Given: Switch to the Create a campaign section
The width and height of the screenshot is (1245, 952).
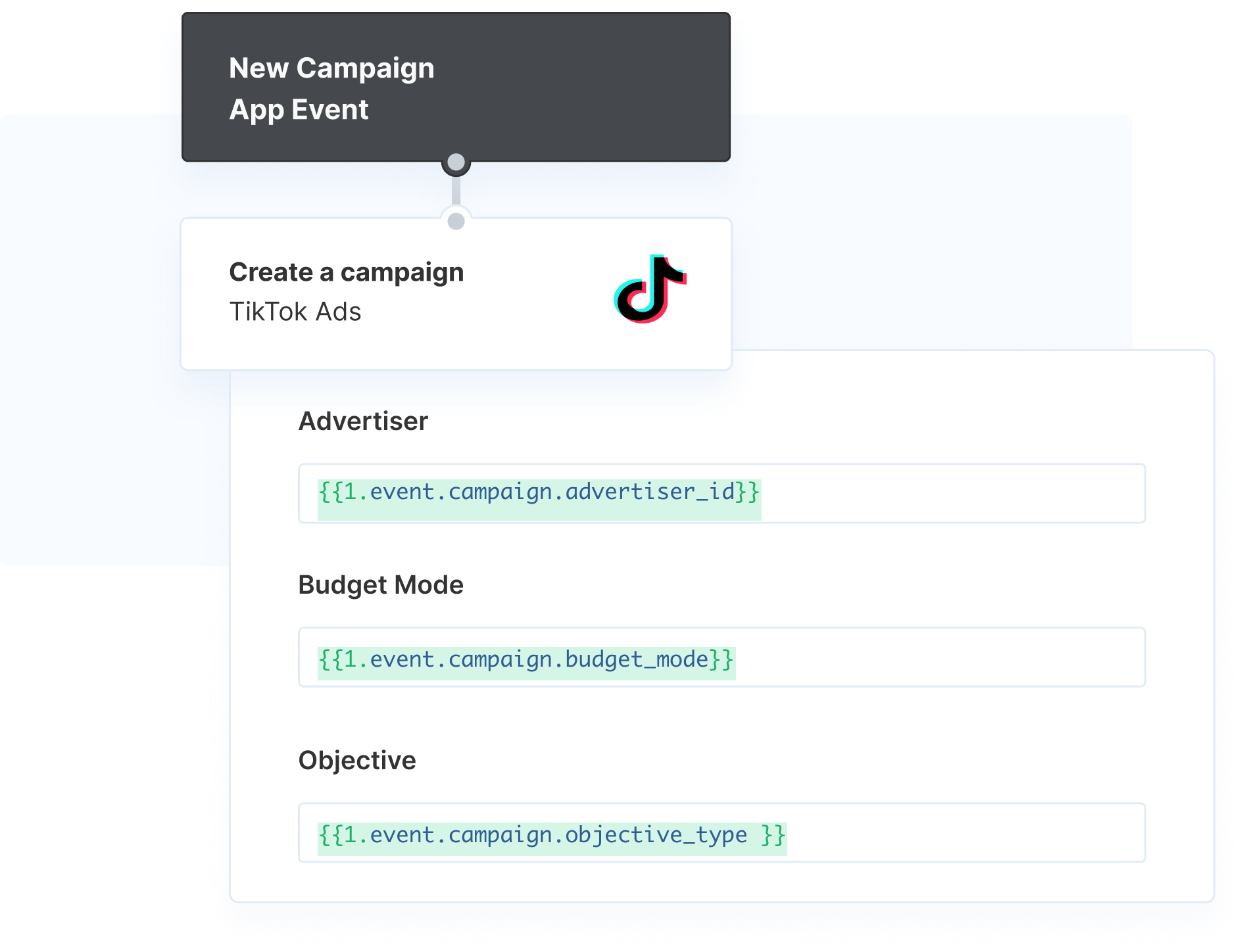Looking at the screenshot, I should coord(346,272).
